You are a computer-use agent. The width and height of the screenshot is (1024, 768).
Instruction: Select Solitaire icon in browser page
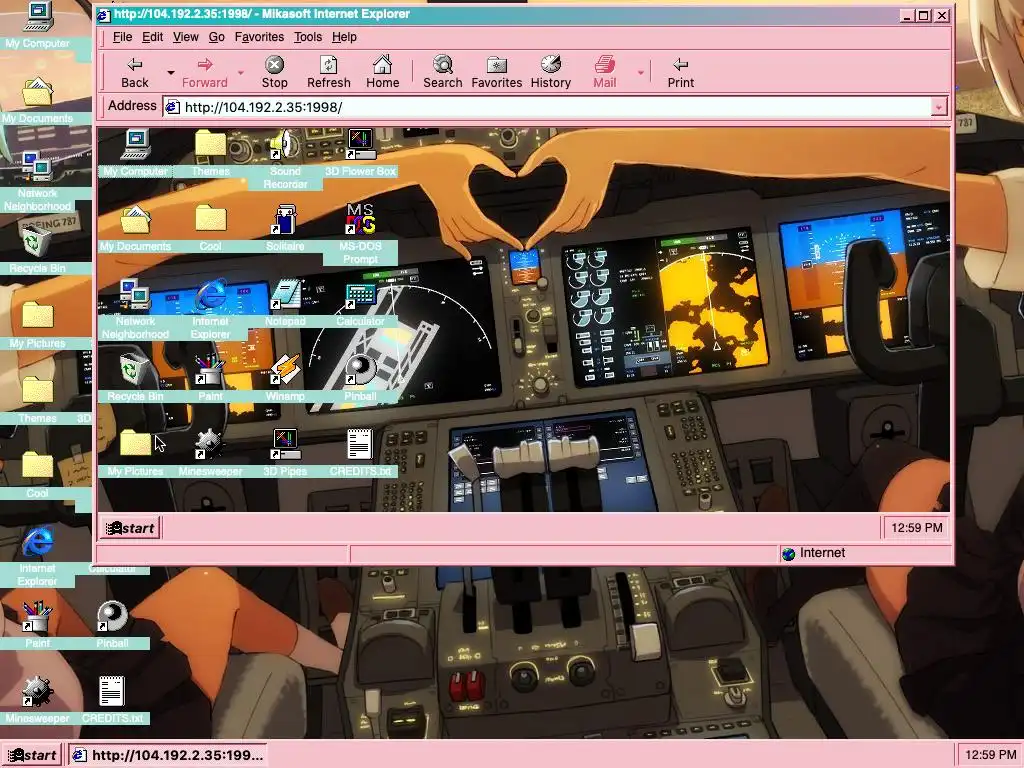click(285, 228)
